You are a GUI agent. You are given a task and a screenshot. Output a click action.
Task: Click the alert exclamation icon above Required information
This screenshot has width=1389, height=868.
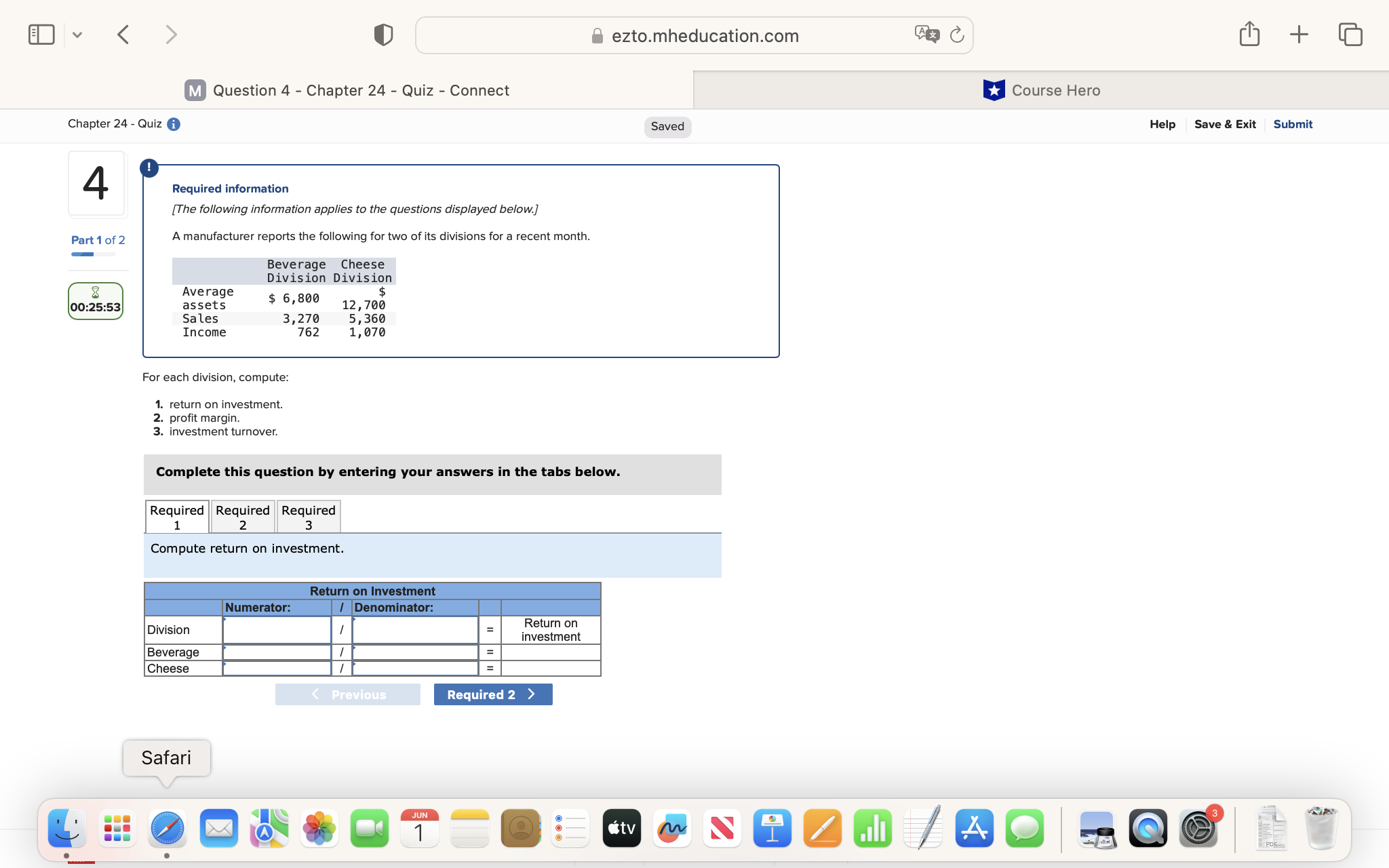(149, 167)
